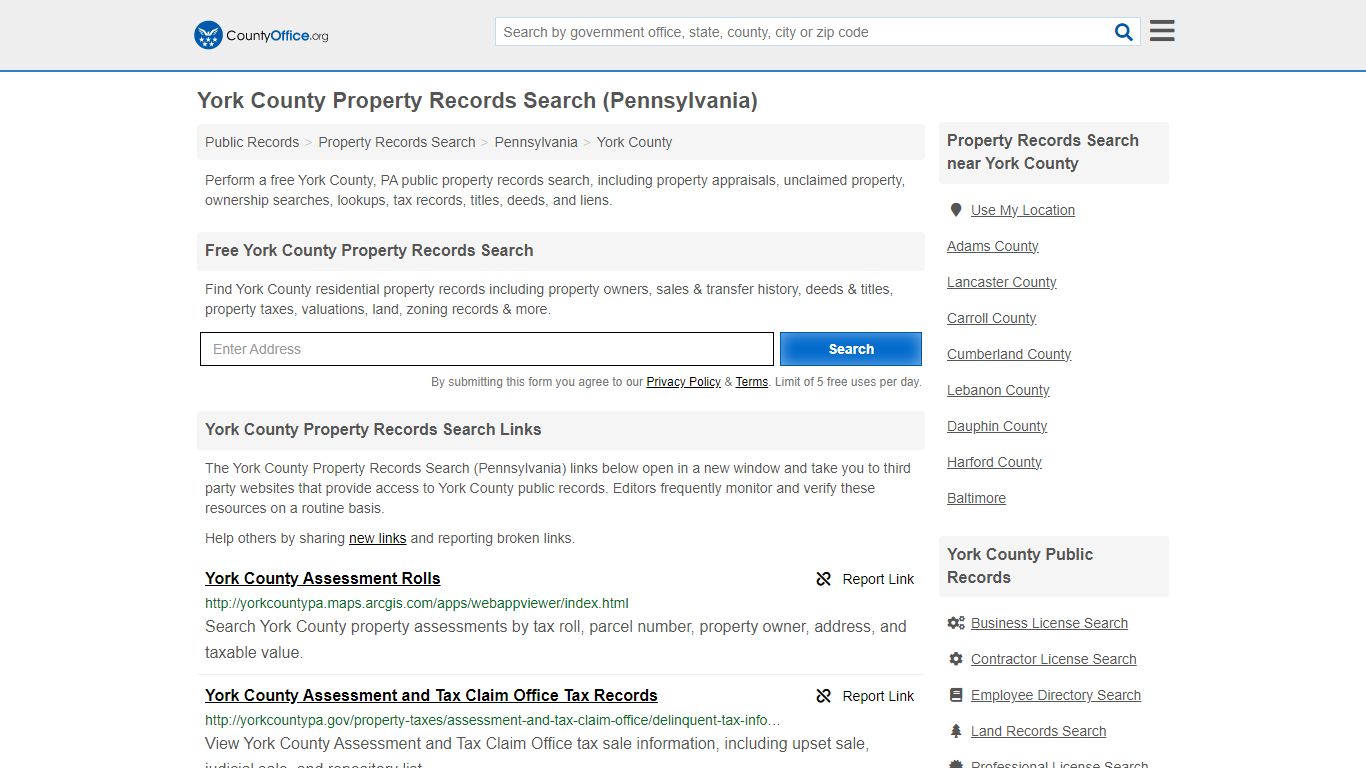
Task: Open Adams County property records
Action: [993, 246]
